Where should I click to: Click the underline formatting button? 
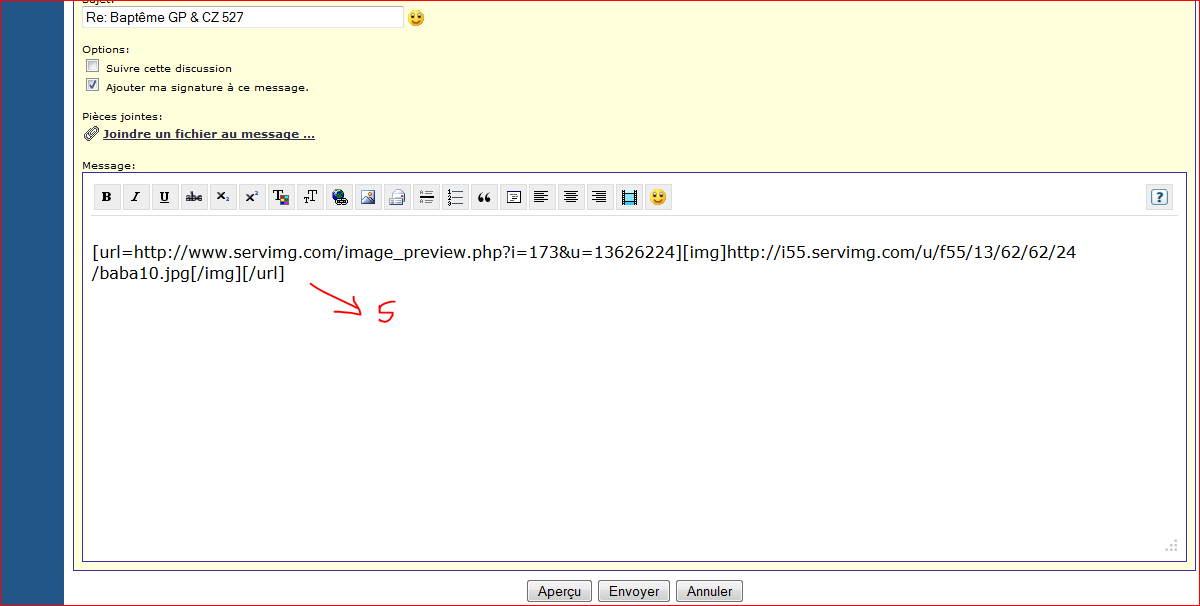click(x=165, y=197)
